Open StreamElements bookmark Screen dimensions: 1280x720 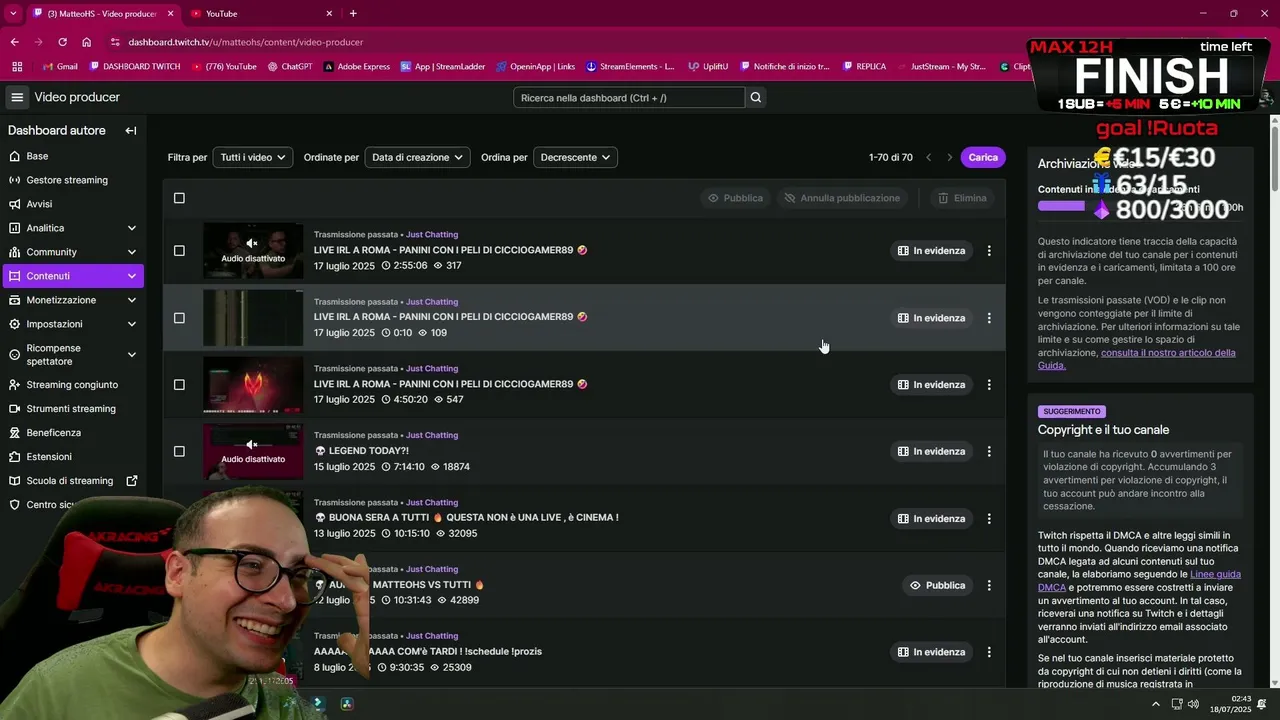(x=630, y=67)
